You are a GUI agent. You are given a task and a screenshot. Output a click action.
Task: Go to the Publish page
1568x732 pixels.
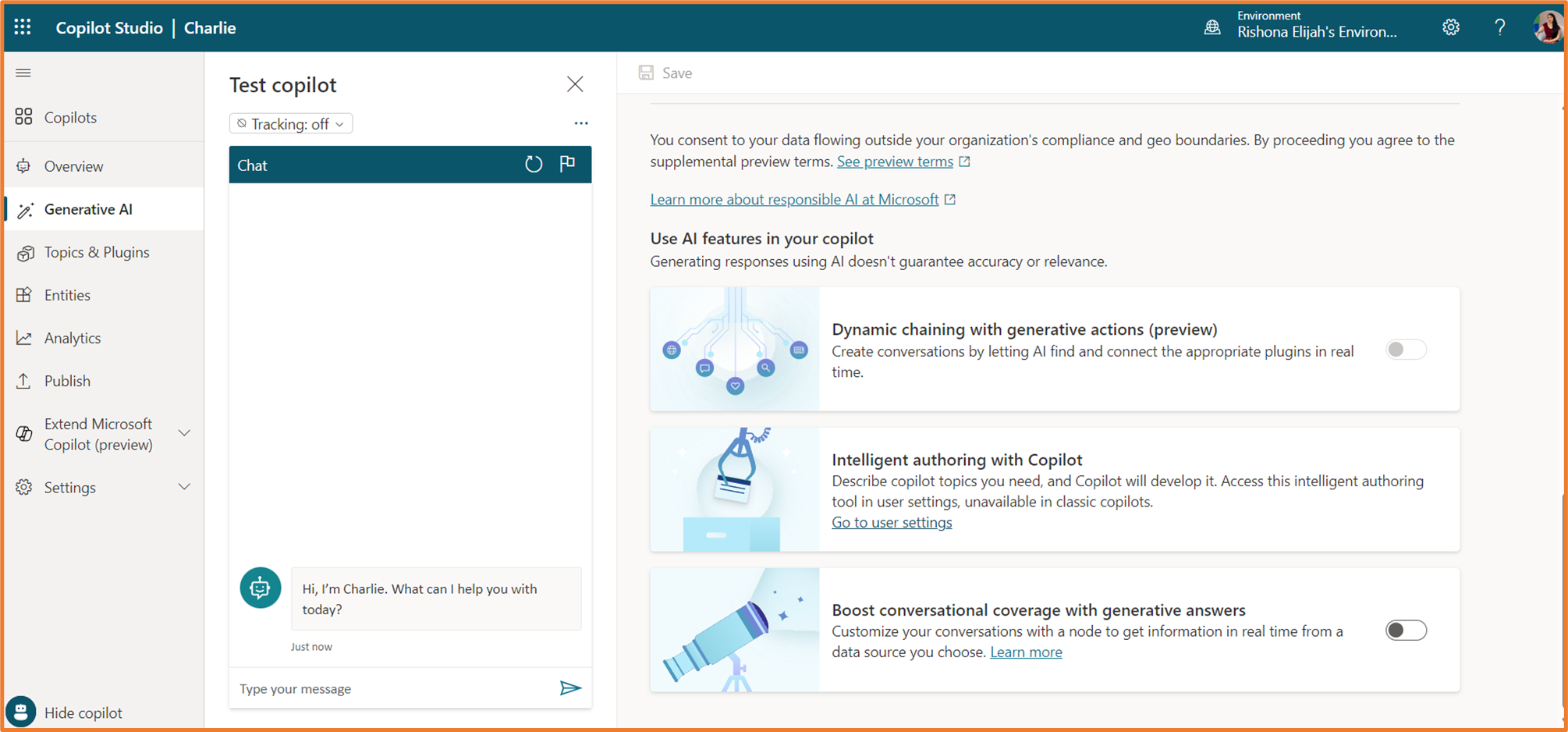click(67, 381)
